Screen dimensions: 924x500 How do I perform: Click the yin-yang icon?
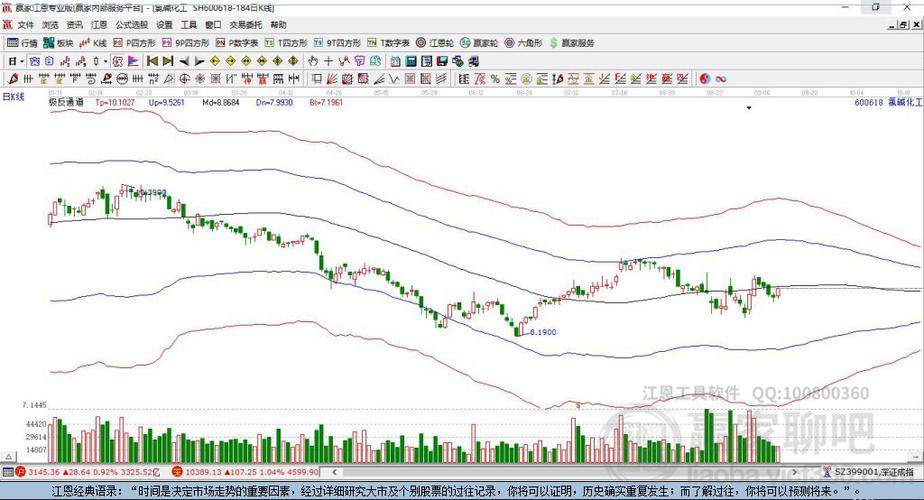pos(704,79)
